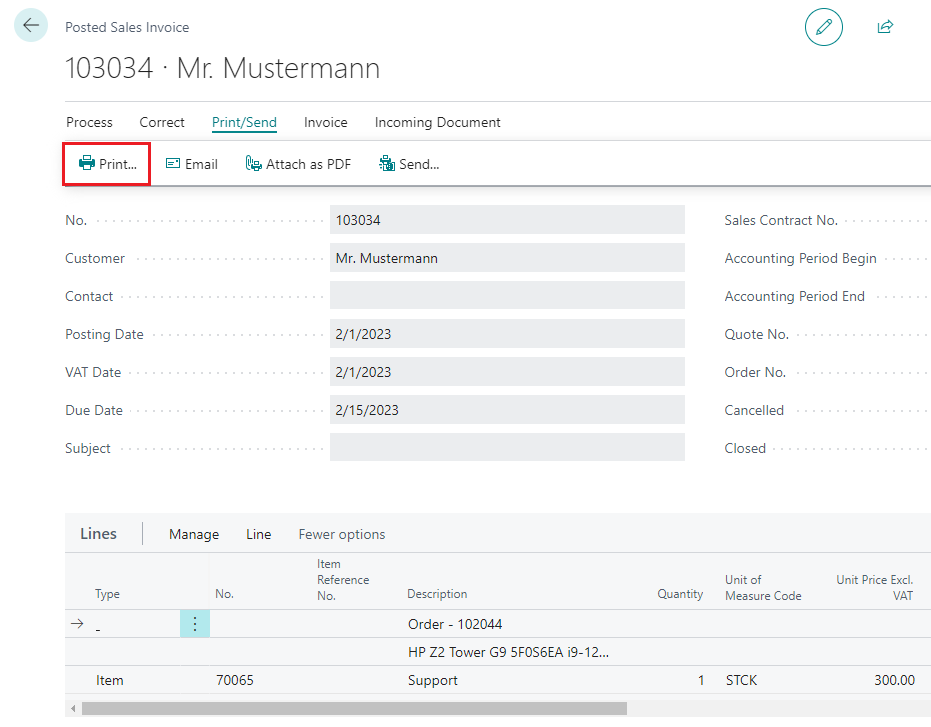Viewport: 931px width, 727px height.
Task: Click the Due Date field 2/15/2023
Action: [x=507, y=410]
